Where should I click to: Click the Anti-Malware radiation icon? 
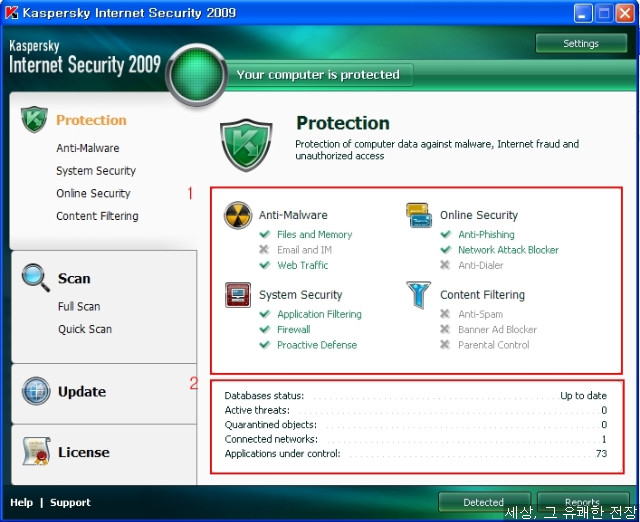pos(238,215)
